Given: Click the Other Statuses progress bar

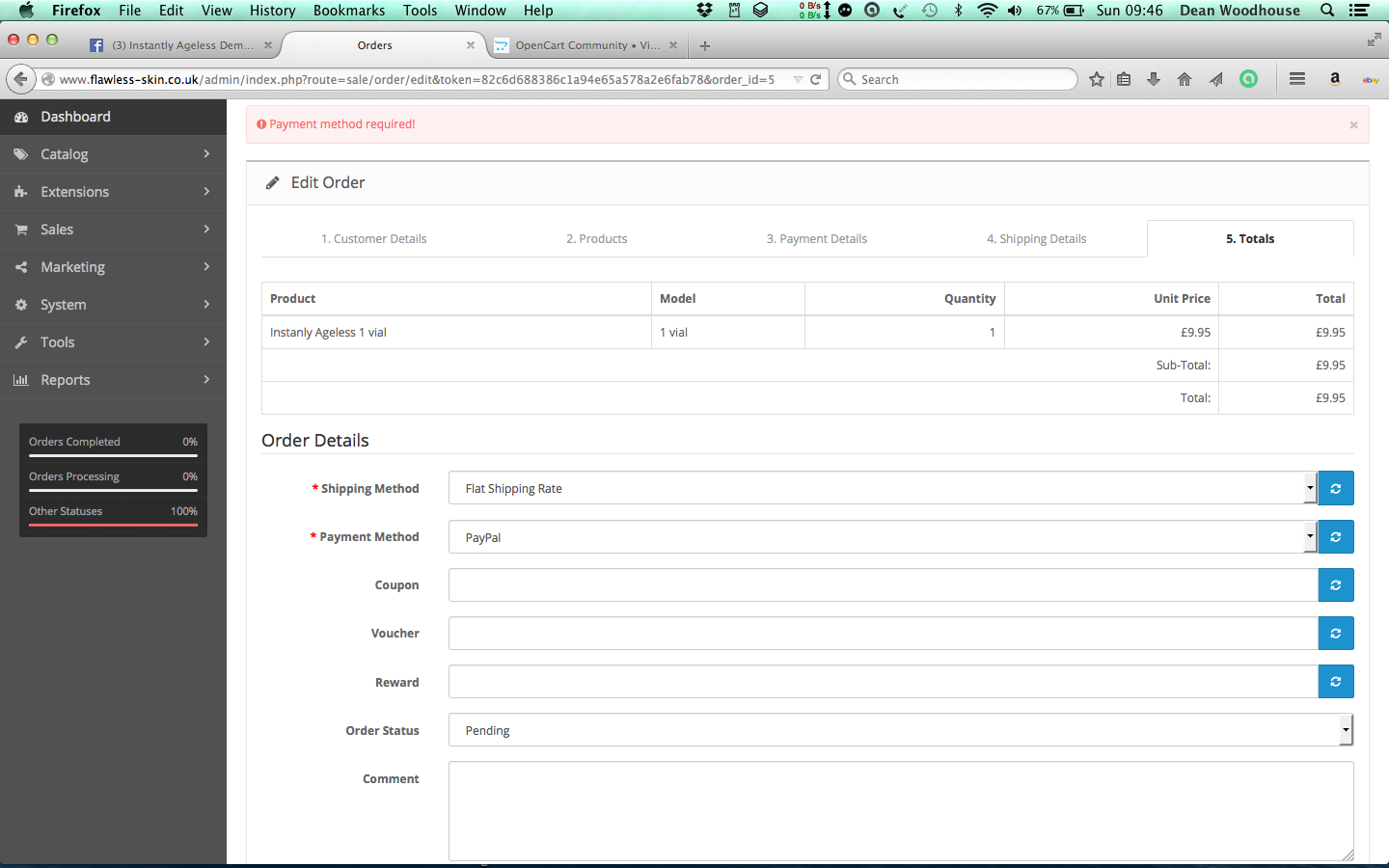Looking at the screenshot, I should 113,525.
